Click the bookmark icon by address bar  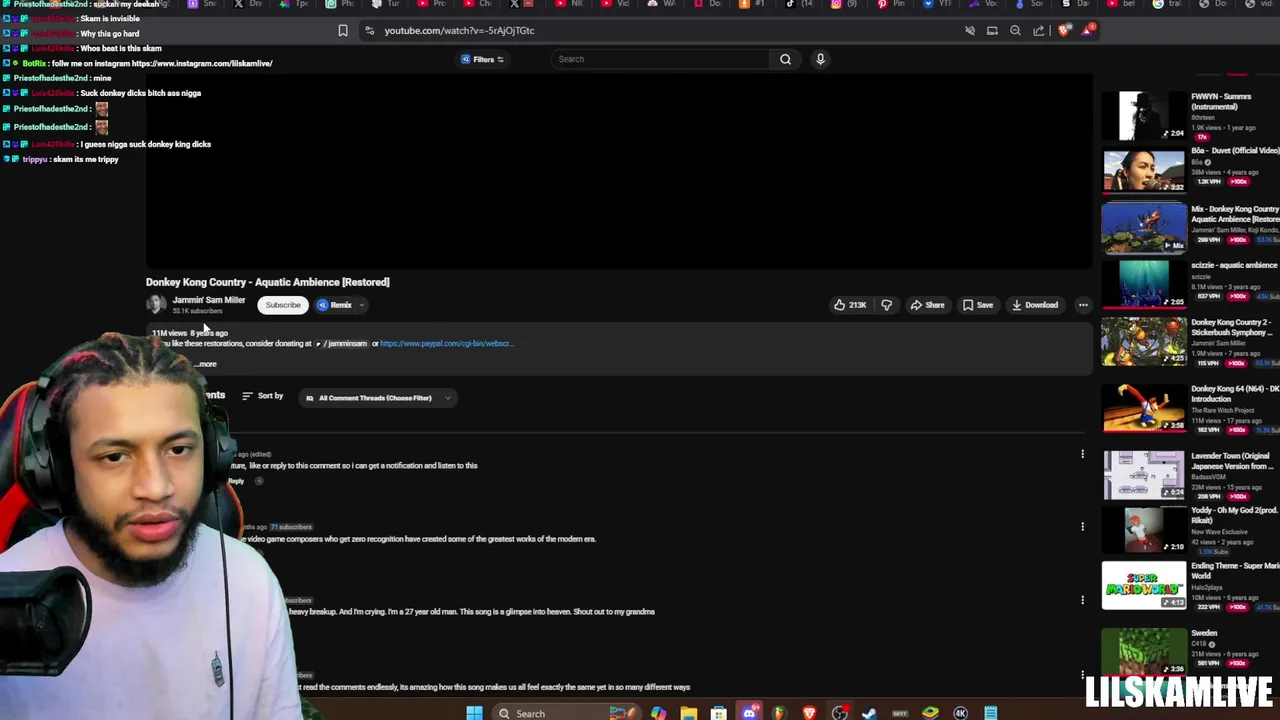(343, 30)
